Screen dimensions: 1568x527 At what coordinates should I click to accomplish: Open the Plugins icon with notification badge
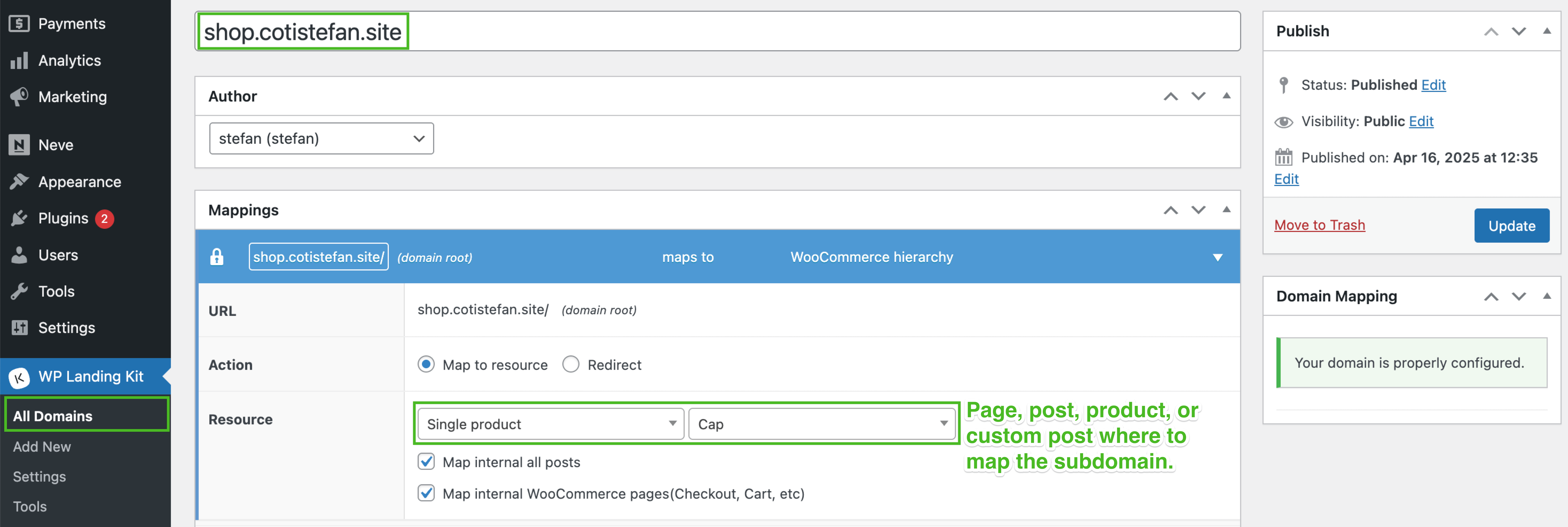pos(19,218)
